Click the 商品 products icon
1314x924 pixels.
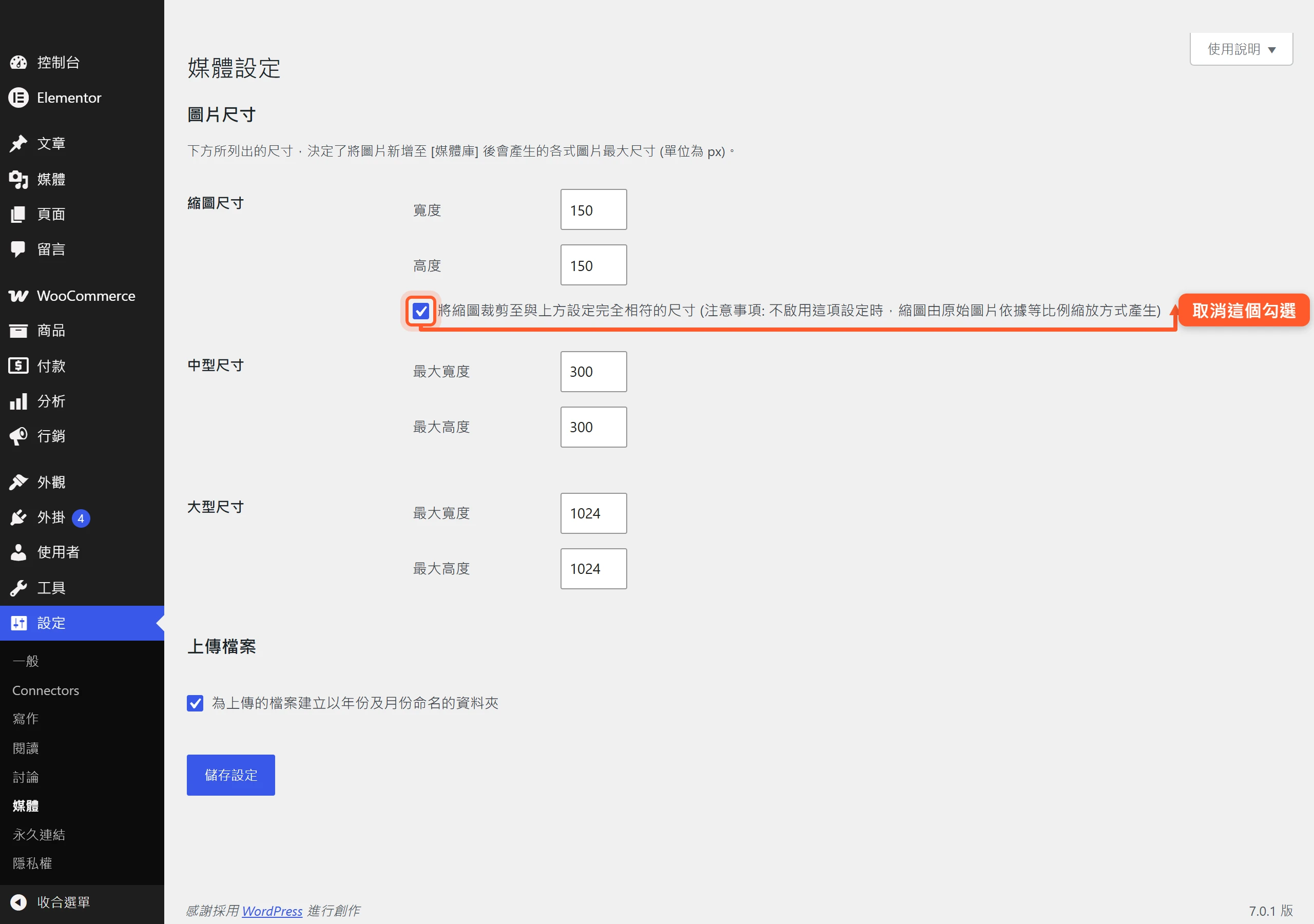pyautogui.click(x=18, y=330)
